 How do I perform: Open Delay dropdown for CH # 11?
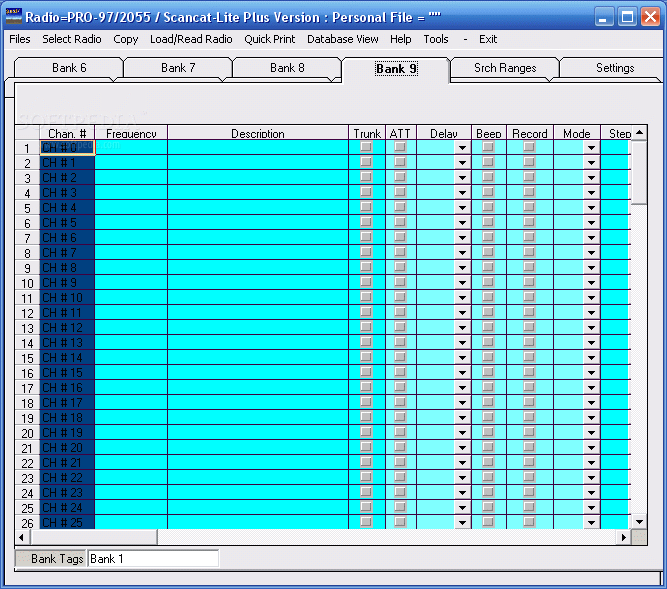462,313
